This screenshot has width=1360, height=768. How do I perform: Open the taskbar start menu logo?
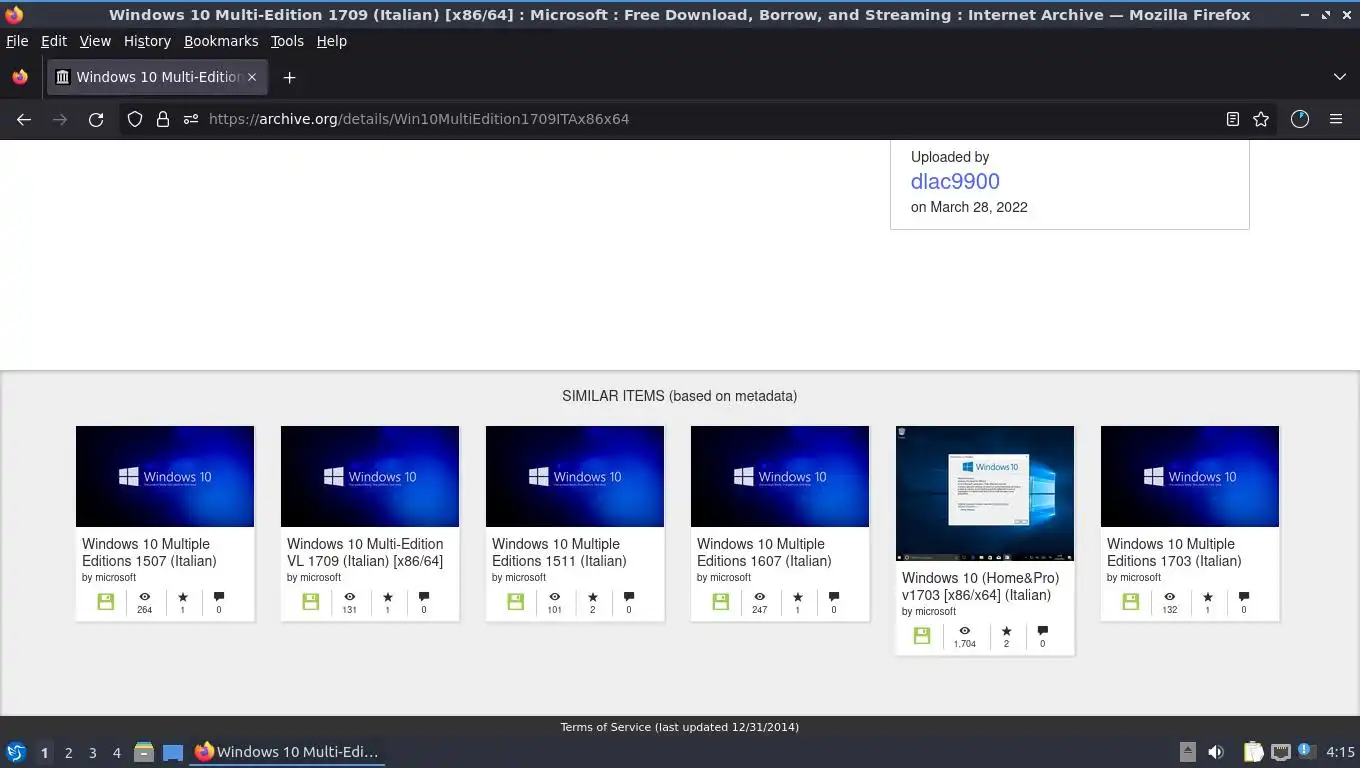tap(16, 752)
